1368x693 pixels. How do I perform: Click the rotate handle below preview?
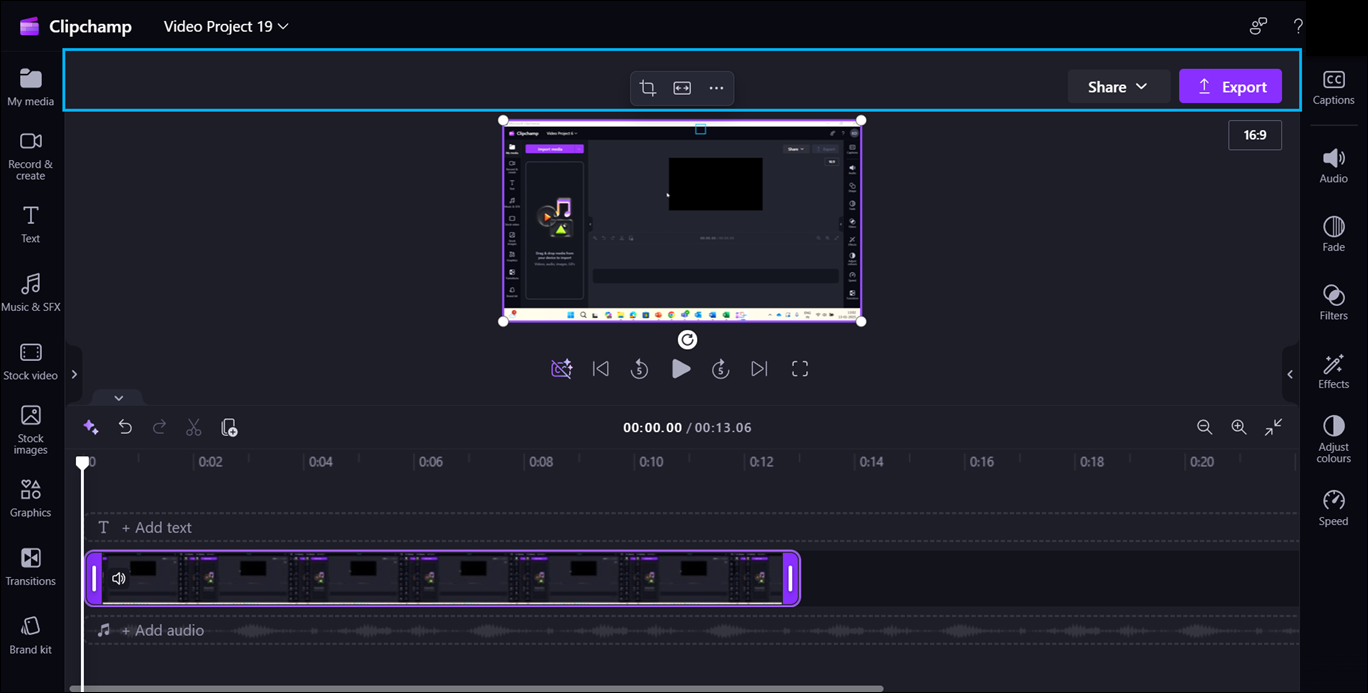[687, 340]
